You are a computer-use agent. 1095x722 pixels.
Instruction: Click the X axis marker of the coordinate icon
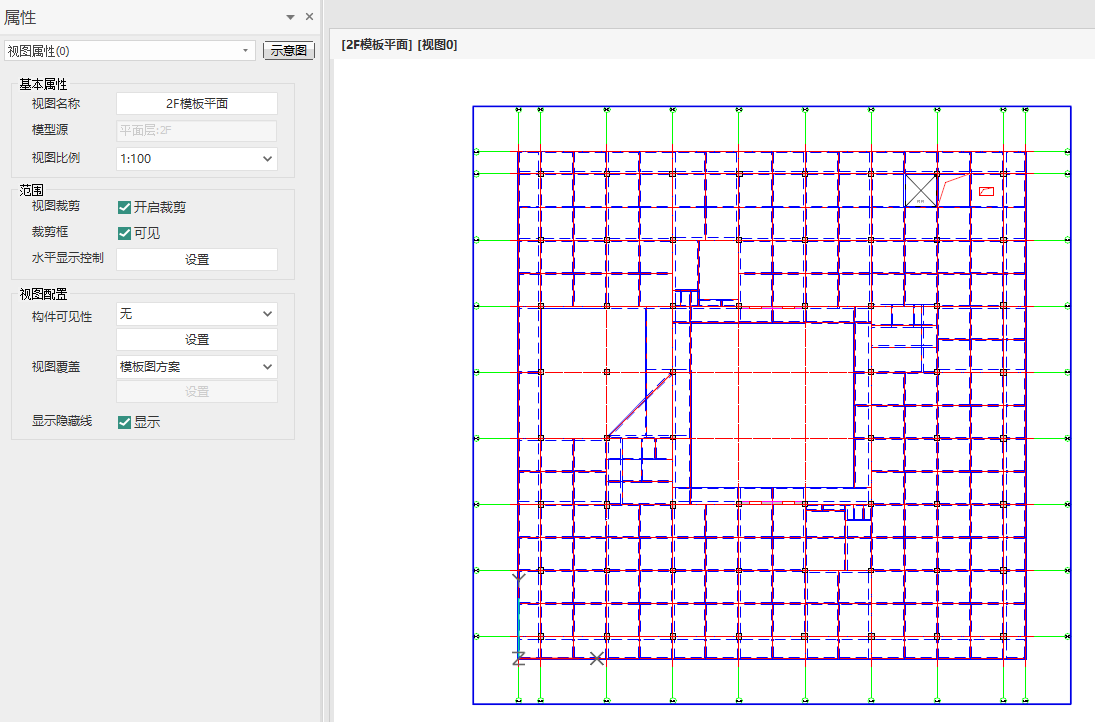coord(596,658)
